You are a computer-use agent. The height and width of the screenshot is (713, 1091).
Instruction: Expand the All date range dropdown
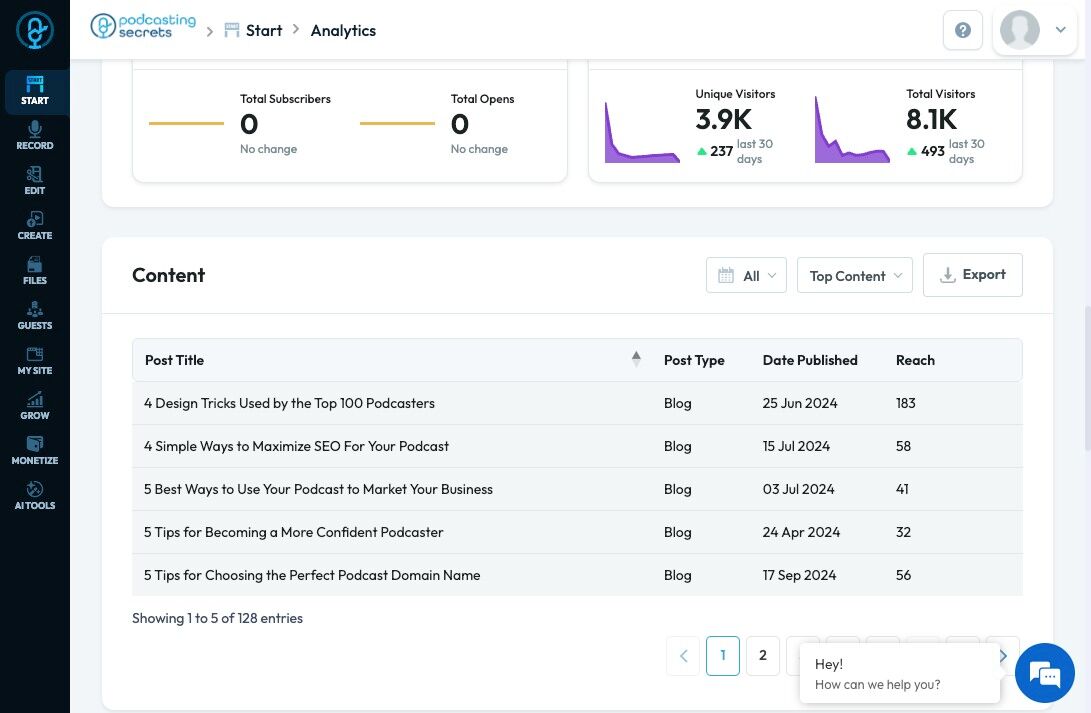(x=747, y=276)
